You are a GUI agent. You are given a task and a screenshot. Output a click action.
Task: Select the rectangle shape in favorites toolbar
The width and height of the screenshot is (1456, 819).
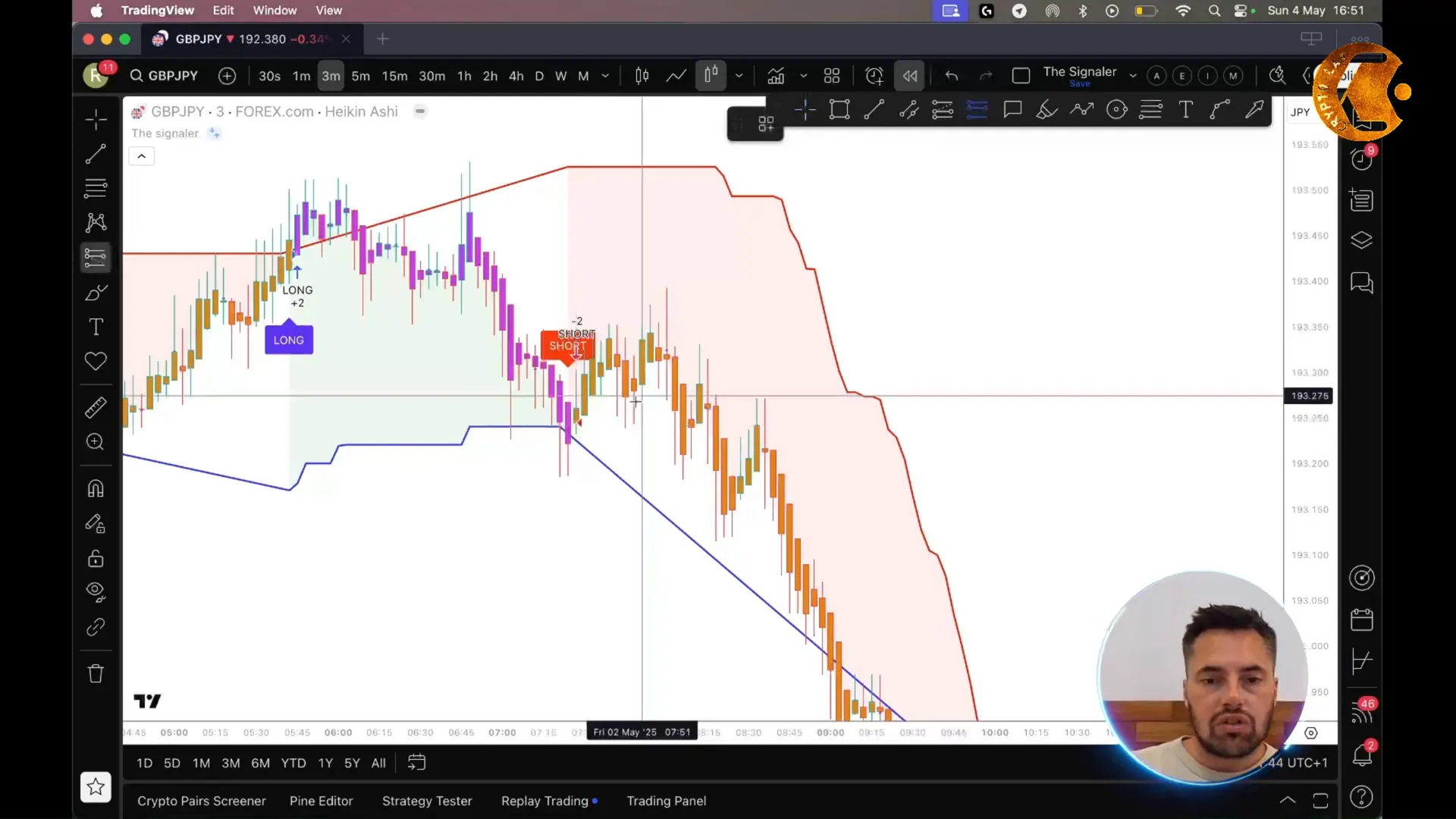(x=839, y=110)
